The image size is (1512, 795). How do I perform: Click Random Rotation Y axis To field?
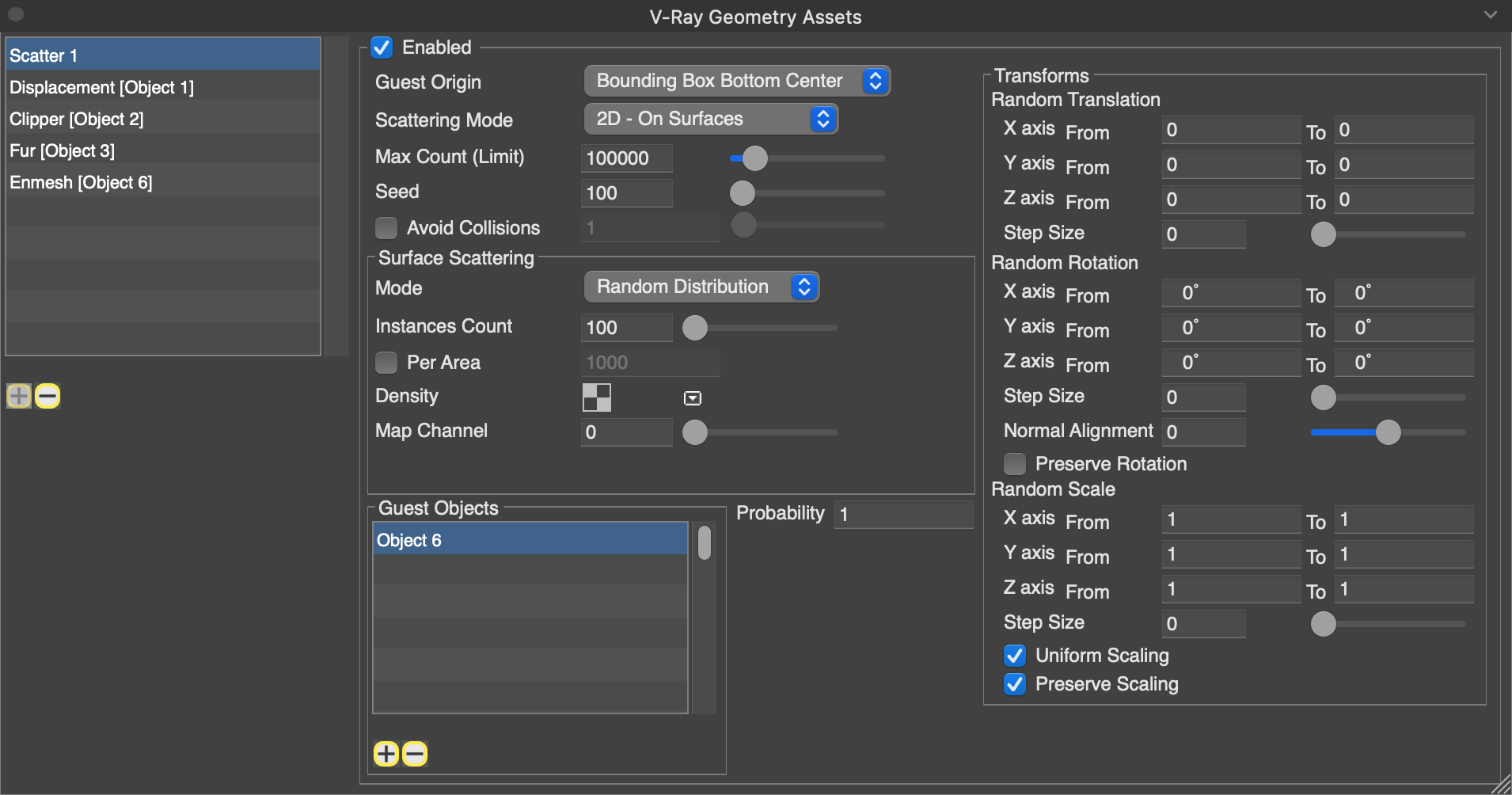pyautogui.click(x=1404, y=328)
